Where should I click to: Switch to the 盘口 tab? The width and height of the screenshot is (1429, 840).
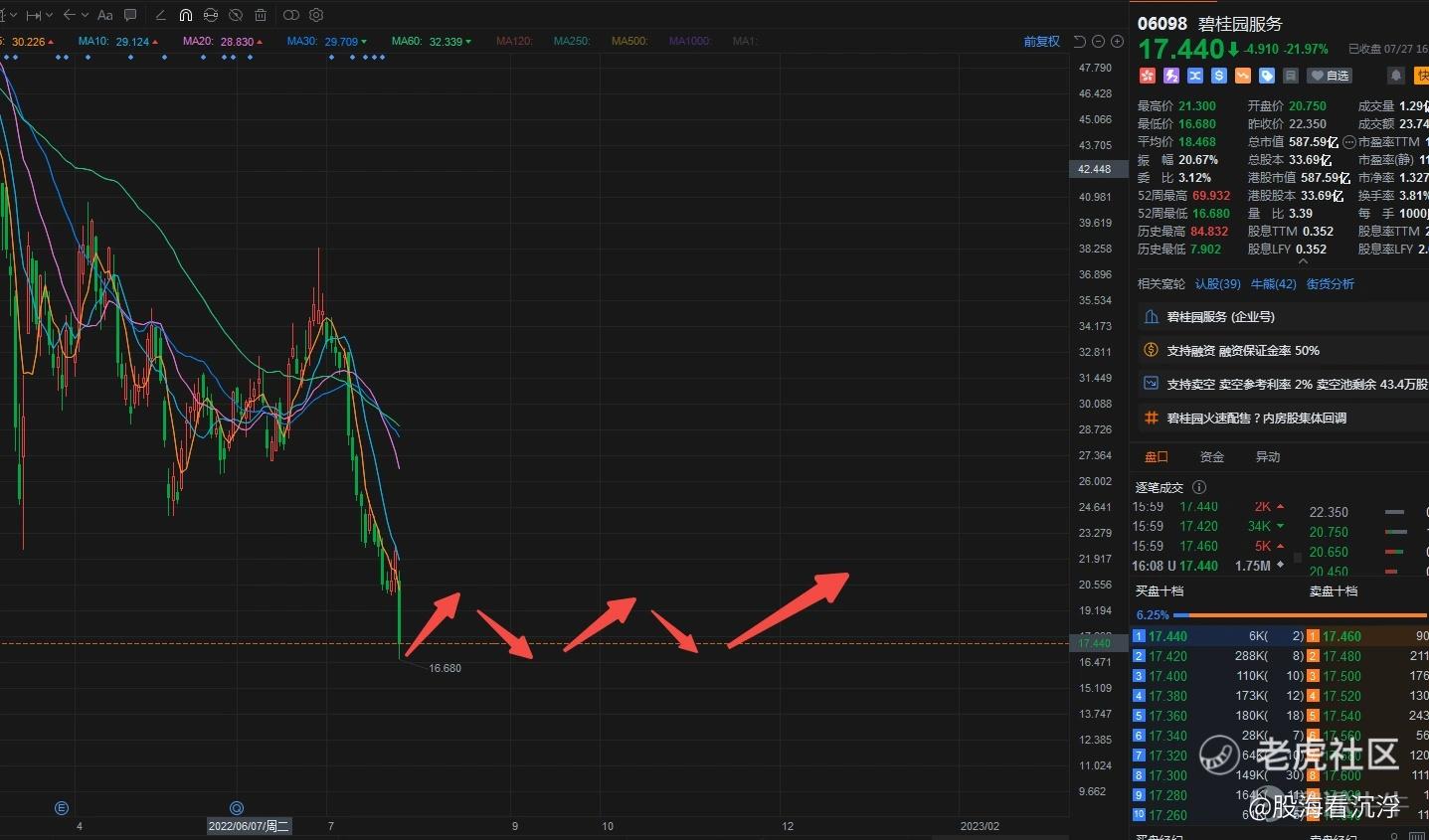tap(1157, 457)
